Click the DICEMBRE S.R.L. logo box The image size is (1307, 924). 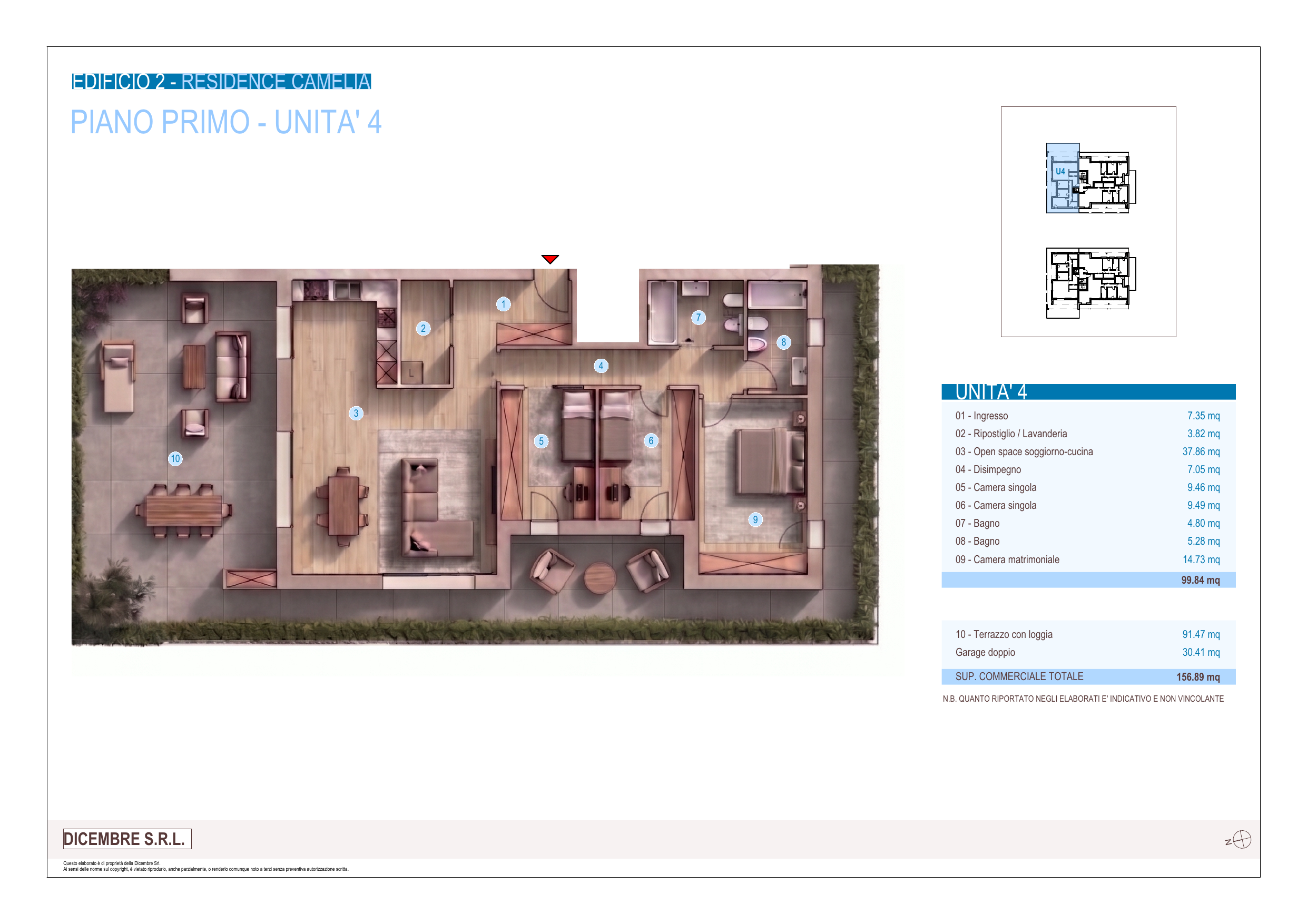(127, 839)
